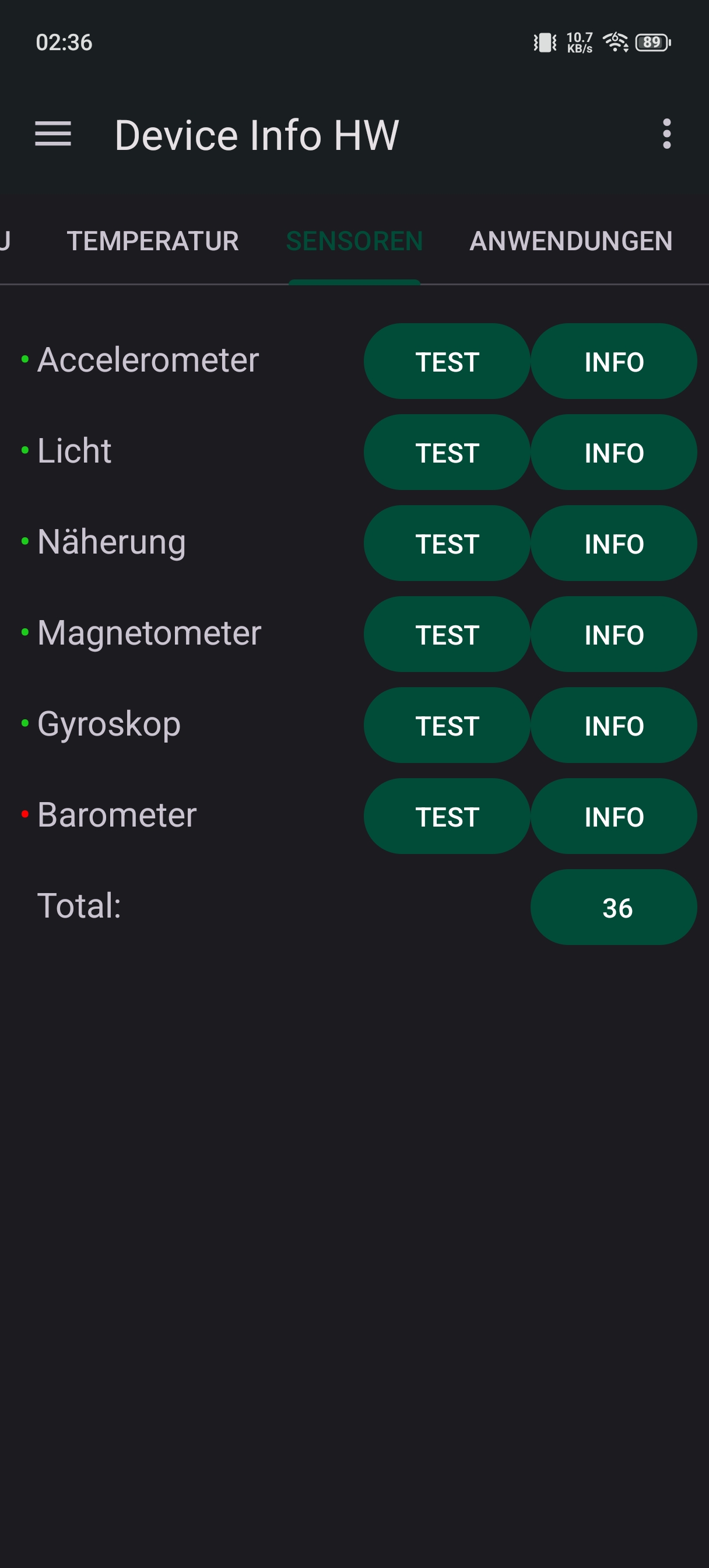Switch to the Temperatur tab
709x1568 pixels.
point(152,241)
